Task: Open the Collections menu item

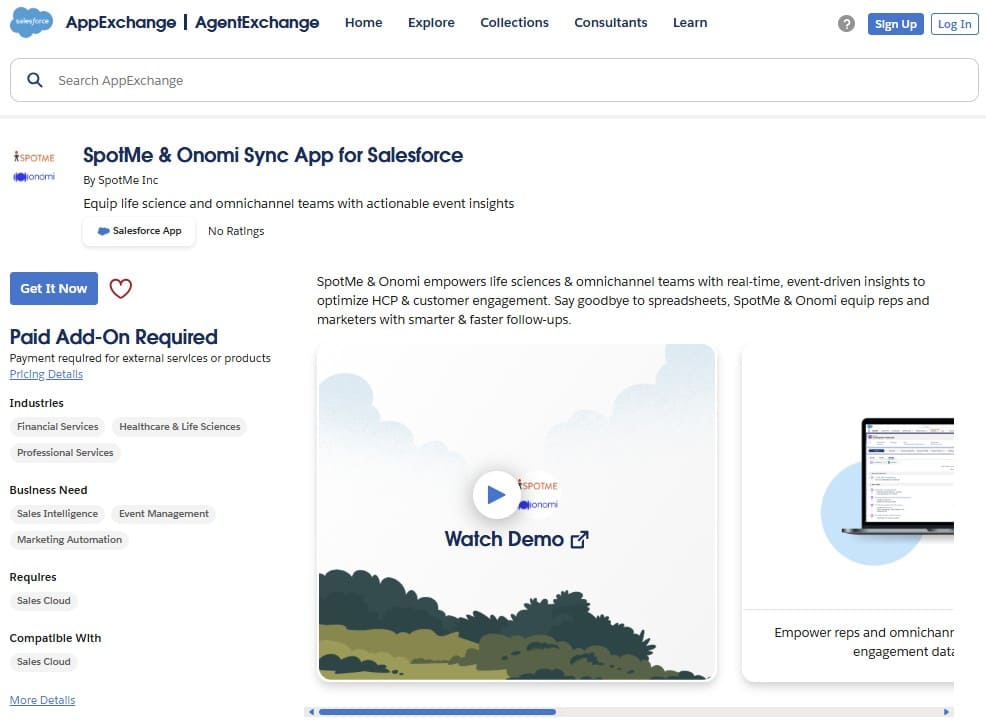Action: [x=514, y=23]
